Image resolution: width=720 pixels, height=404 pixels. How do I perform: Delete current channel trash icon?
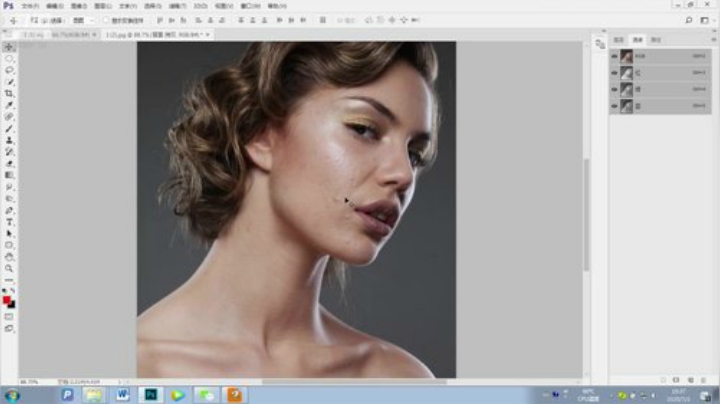pos(703,380)
